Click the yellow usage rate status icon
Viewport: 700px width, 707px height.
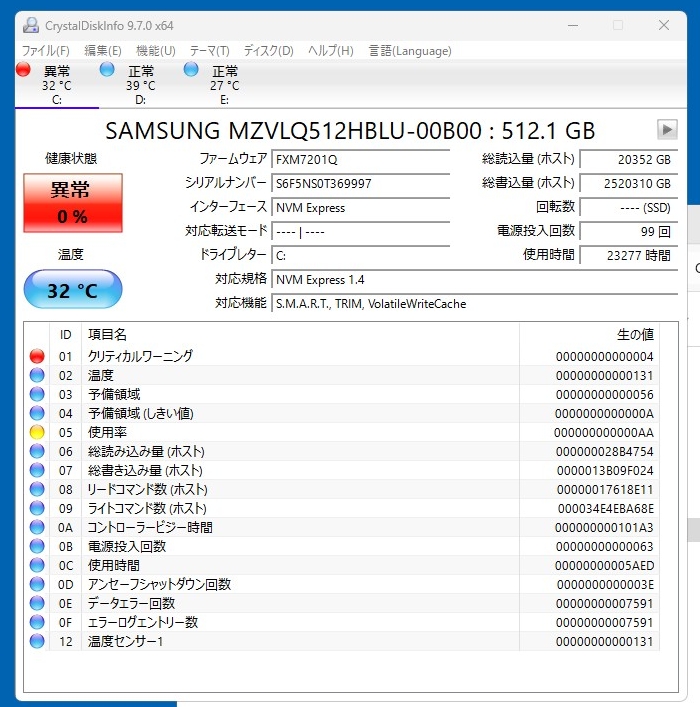pyautogui.click(x=38, y=432)
